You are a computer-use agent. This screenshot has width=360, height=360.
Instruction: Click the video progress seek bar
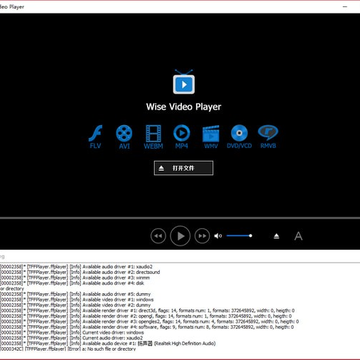tap(180, 218)
